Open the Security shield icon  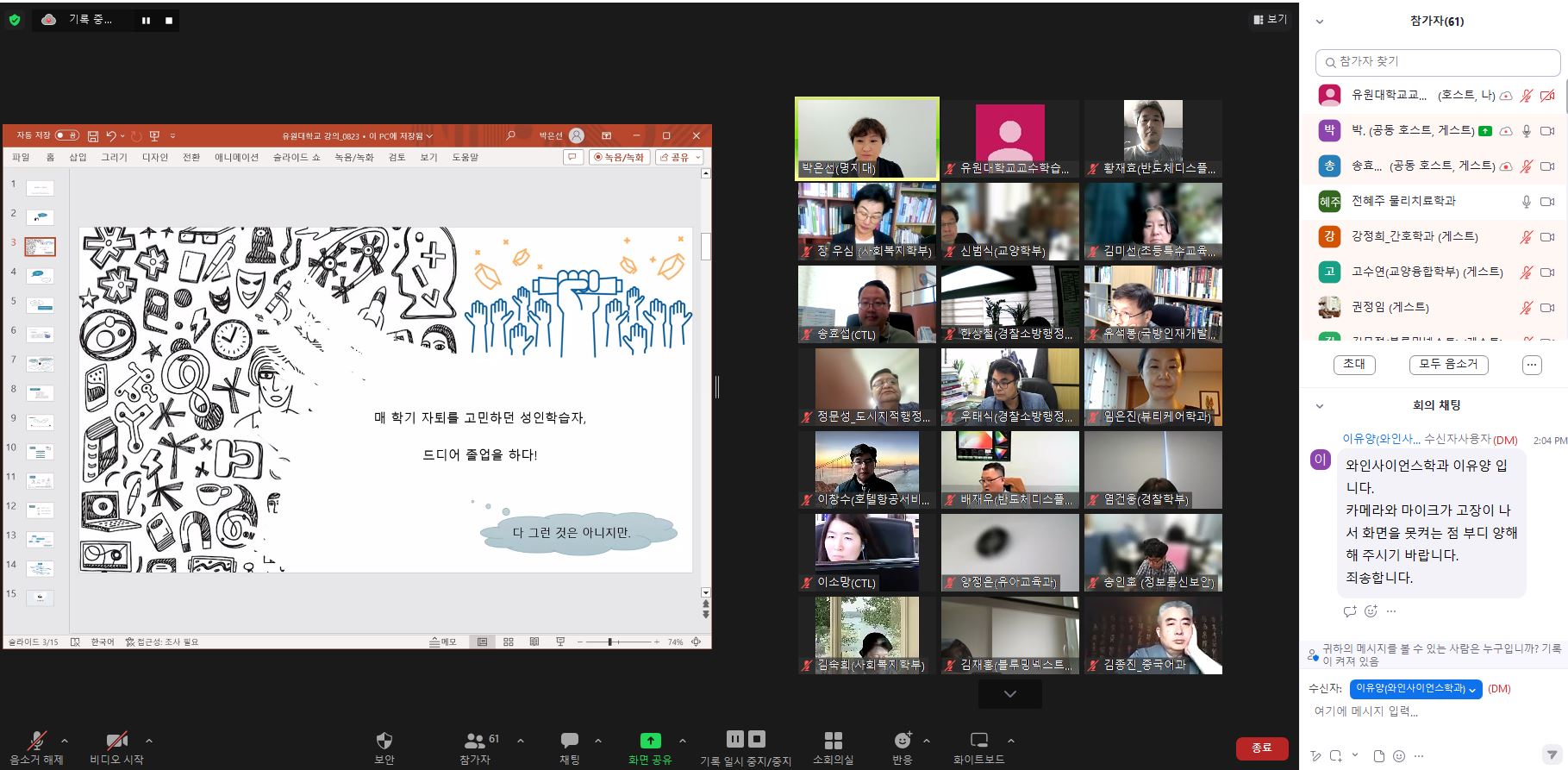[x=384, y=741]
